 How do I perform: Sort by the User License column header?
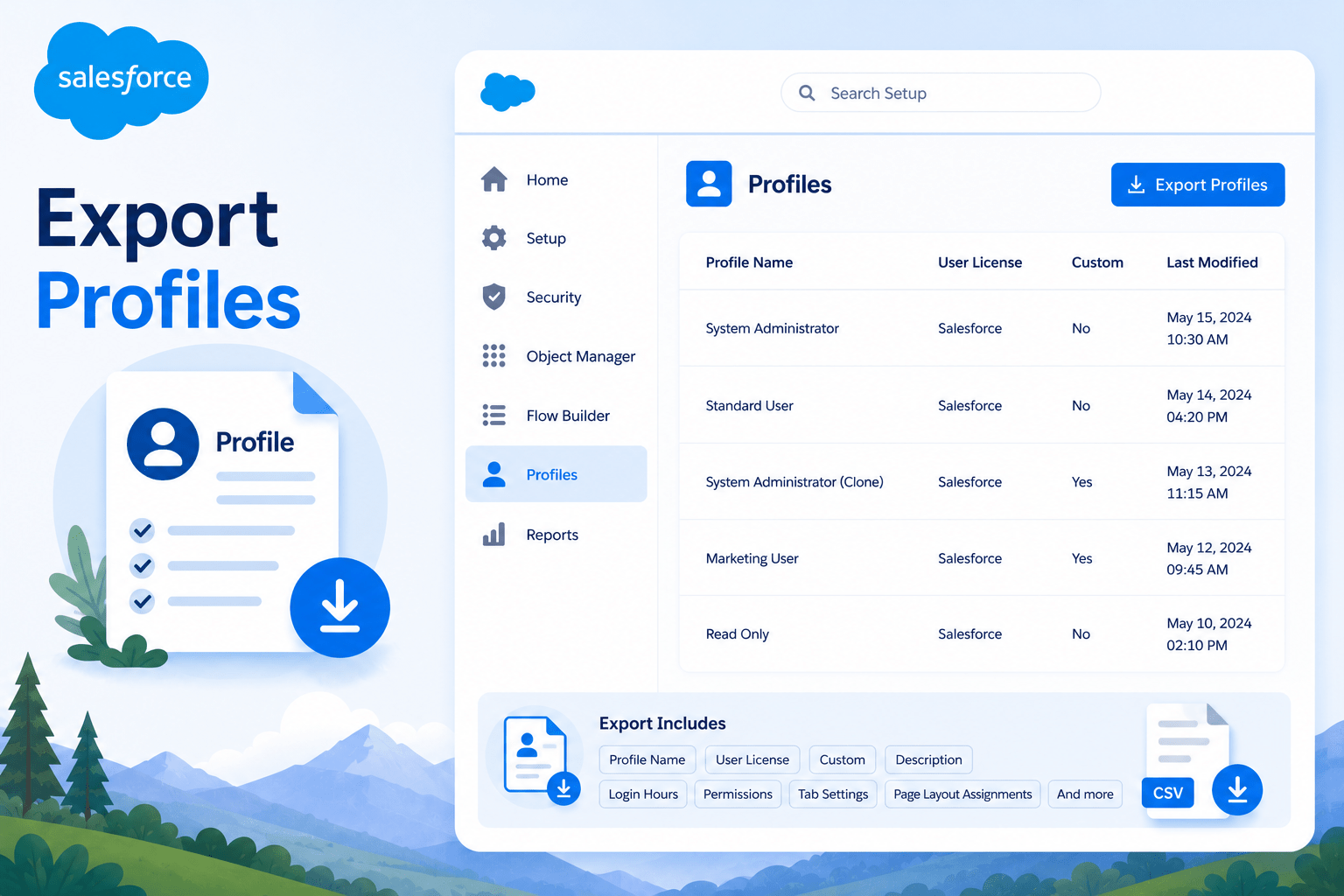[x=980, y=262]
